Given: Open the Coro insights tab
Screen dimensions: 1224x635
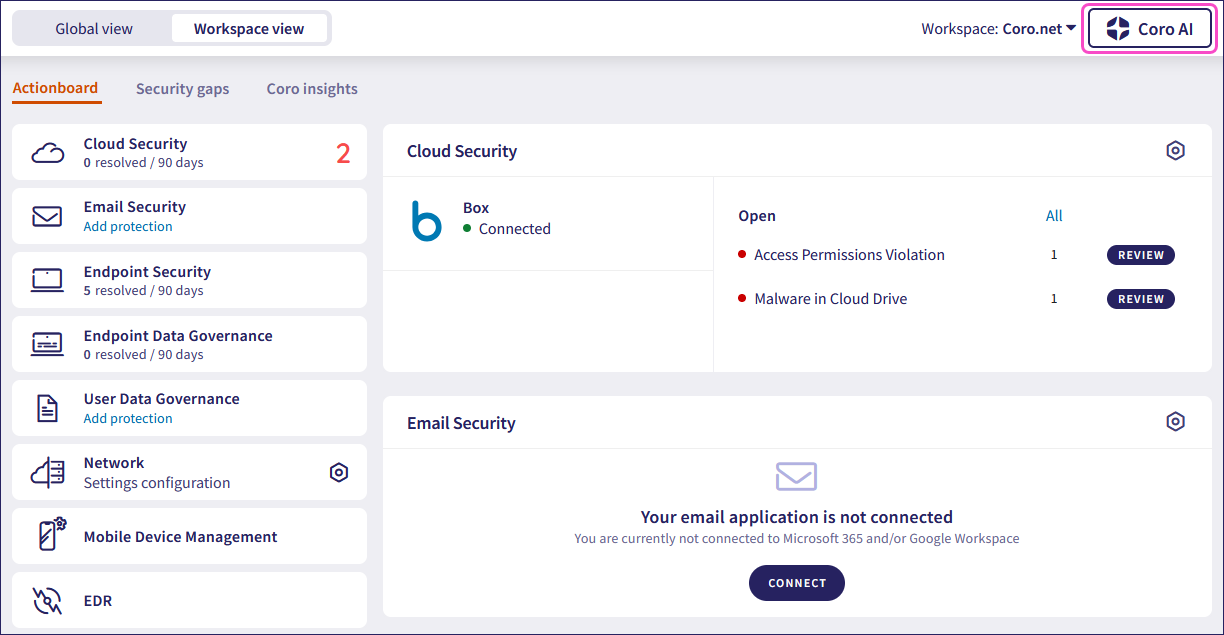Looking at the screenshot, I should [x=312, y=89].
